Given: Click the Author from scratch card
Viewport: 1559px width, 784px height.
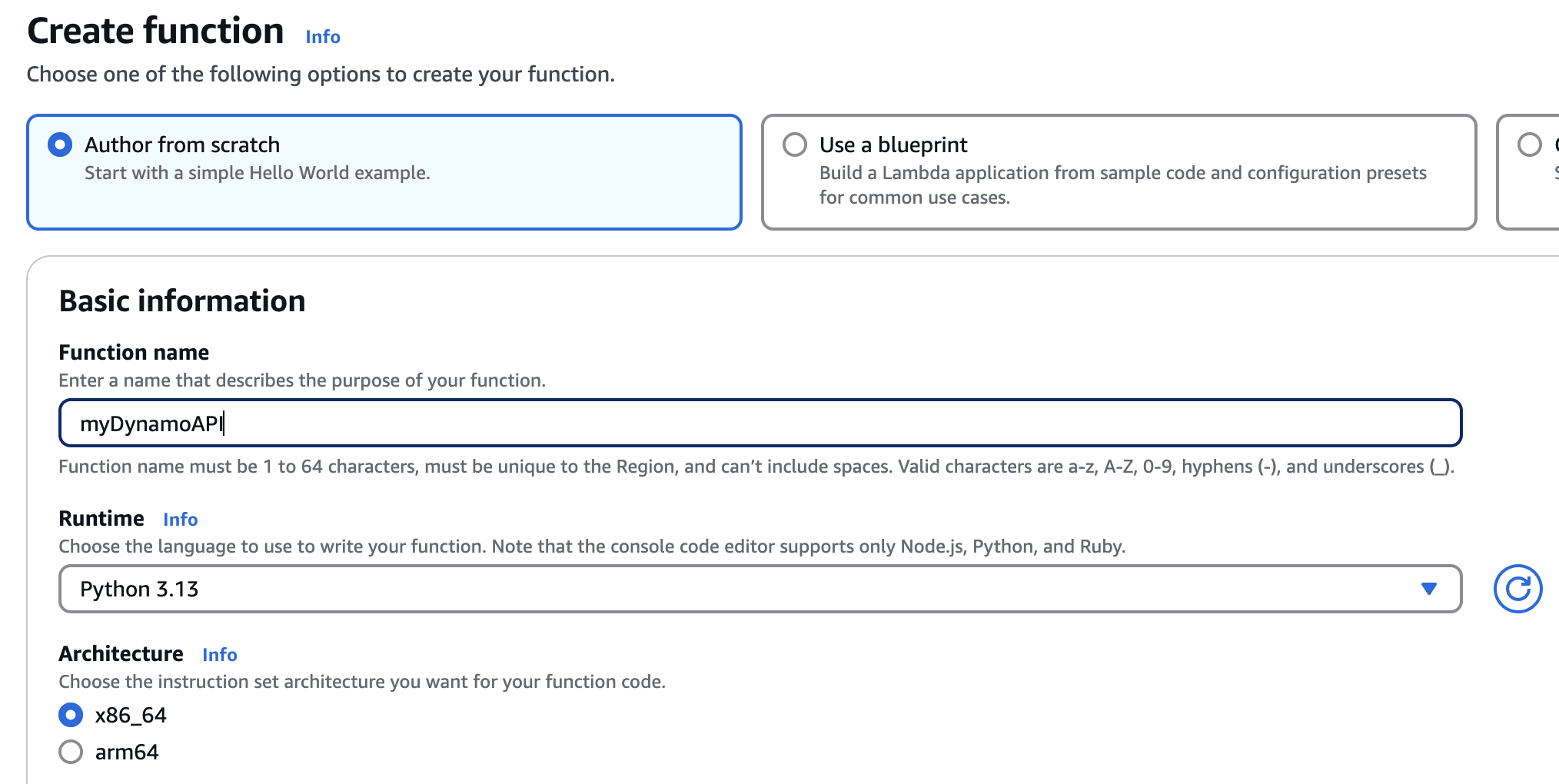Looking at the screenshot, I should [x=384, y=172].
